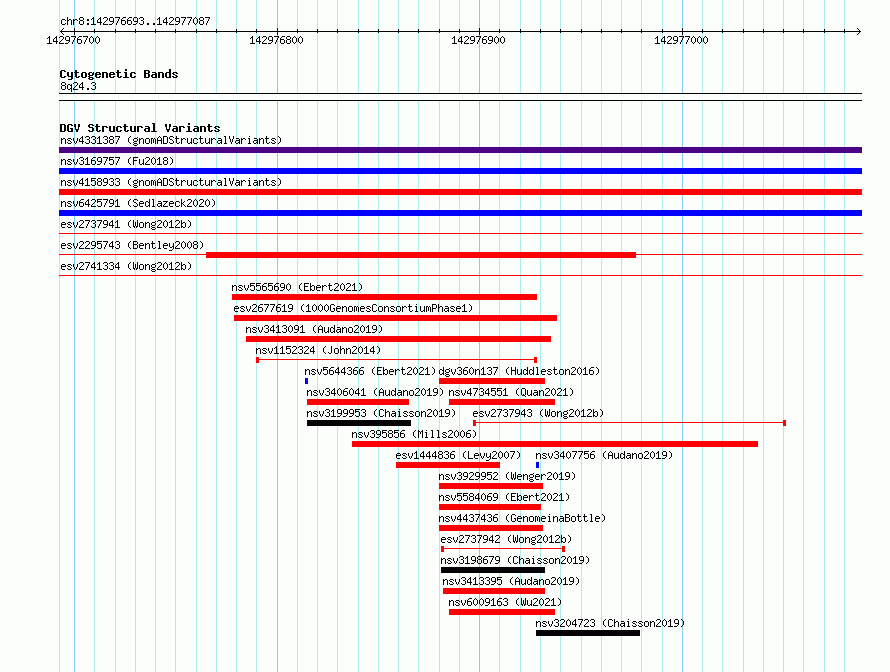Viewport: 890px width, 672px height.
Task: Click the red bar under nsv6009163
Action: click(502, 612)
